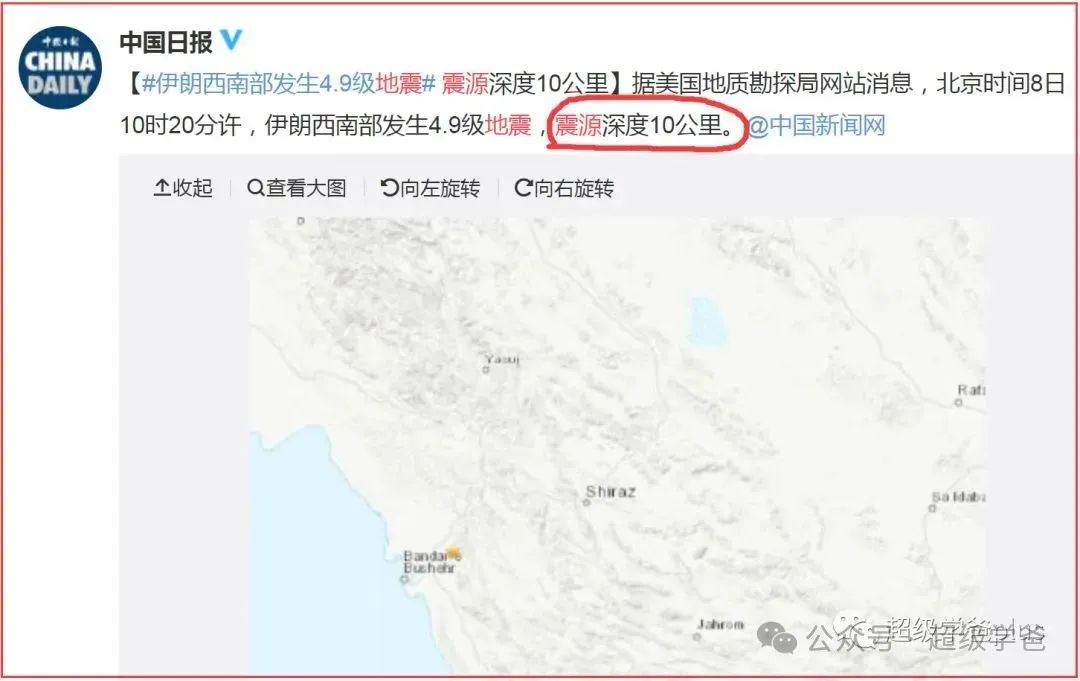Viewport: 1080px width, 681px height.
Task: Click the Shiraz city label on map
Action: (x=610, y=492)
